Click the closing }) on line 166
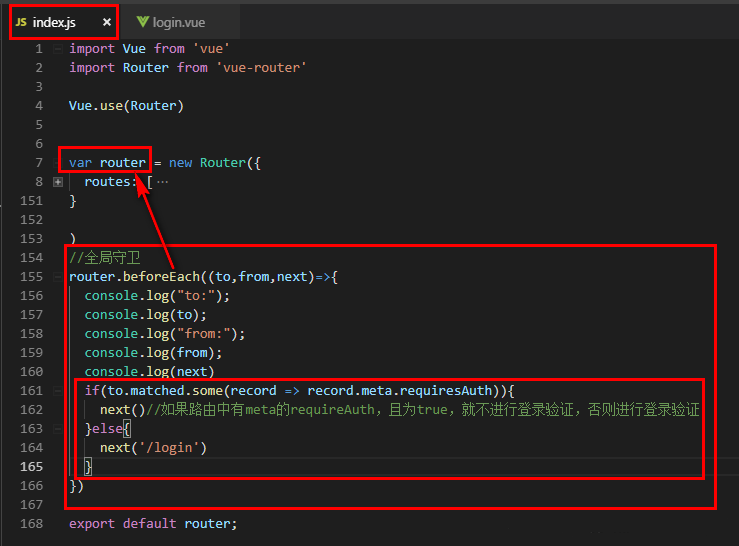This screenshot has width=739, height=546. point(76,486)
